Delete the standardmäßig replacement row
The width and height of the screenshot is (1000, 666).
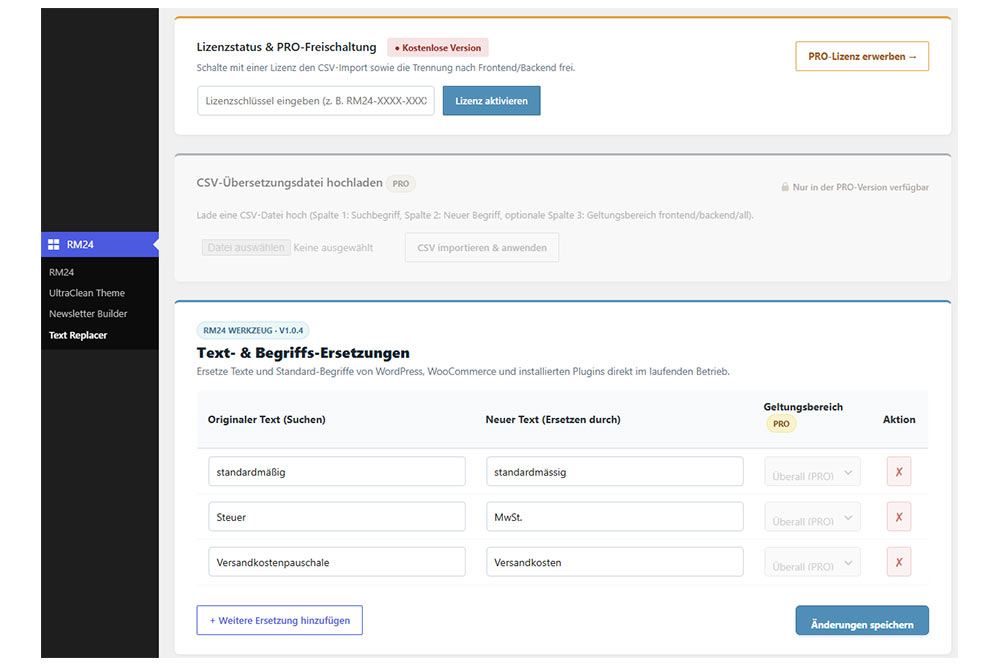(899, 471)
